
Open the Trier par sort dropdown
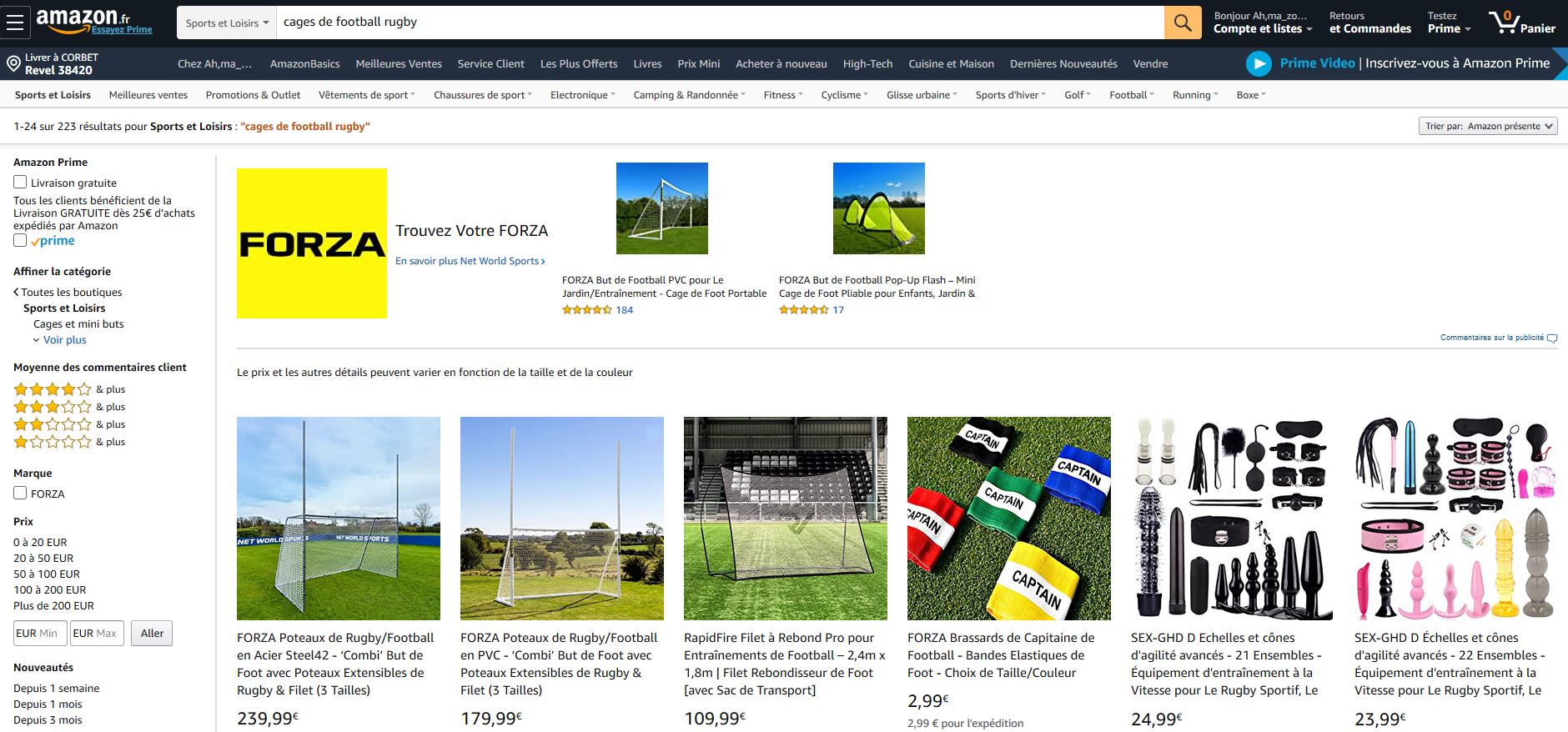point(1487,126)
